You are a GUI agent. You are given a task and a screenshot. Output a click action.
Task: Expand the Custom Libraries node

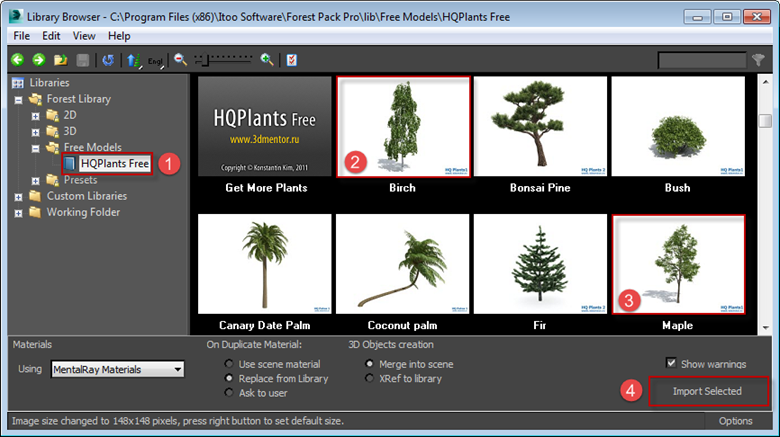click(18, 197)
